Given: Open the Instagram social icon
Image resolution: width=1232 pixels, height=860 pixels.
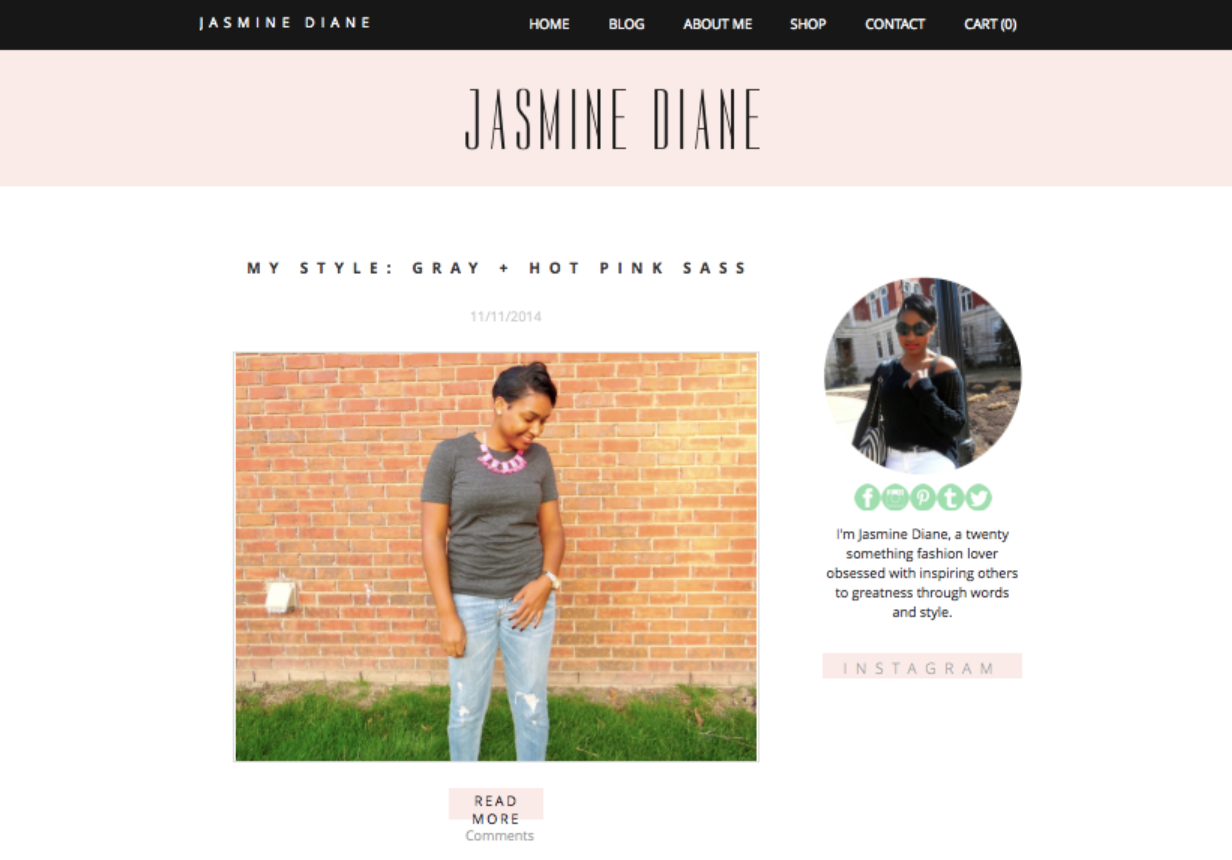Looking at the screenshot, I should coord(895,497).
